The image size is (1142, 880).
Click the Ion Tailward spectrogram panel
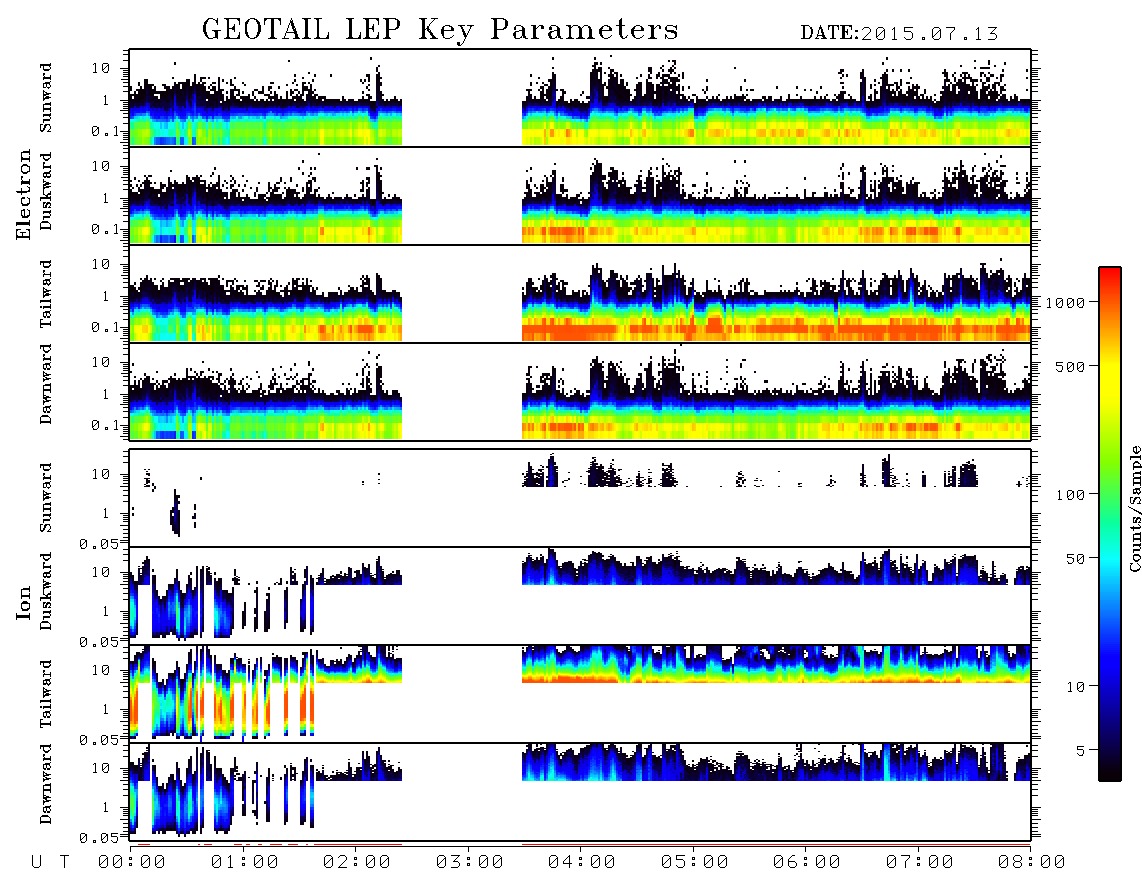pos(580,694)
